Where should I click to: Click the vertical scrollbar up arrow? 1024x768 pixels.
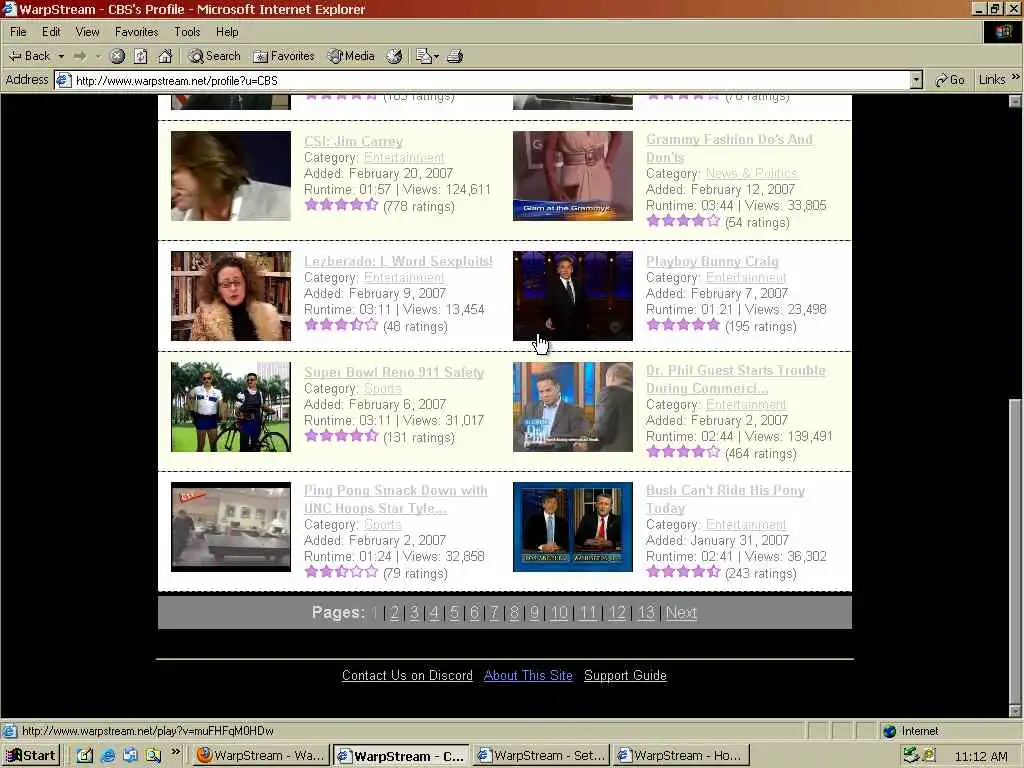click(1015, 101)
